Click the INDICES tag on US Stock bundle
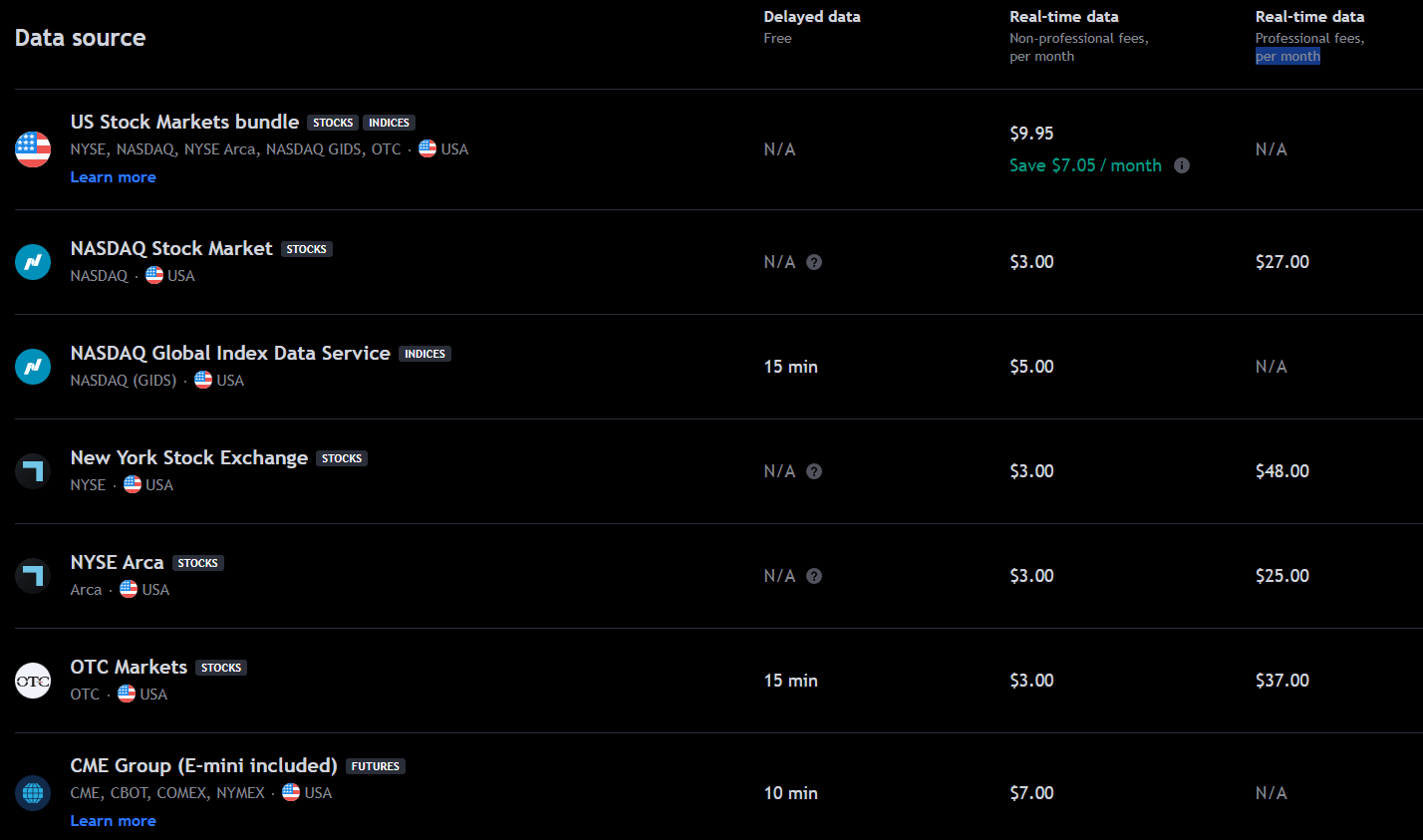The width and height of the screenshot is (1423, 840). (x=389, y=123)
